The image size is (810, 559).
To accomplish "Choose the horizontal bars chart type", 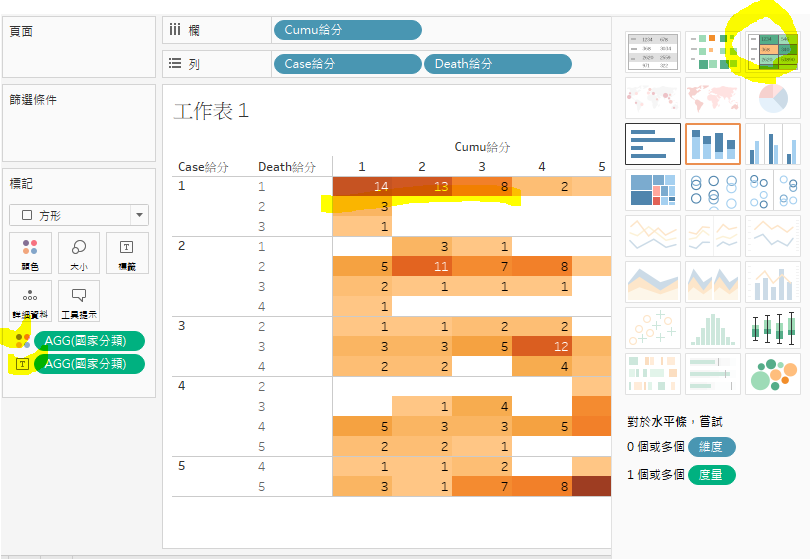I will [653, 144].
